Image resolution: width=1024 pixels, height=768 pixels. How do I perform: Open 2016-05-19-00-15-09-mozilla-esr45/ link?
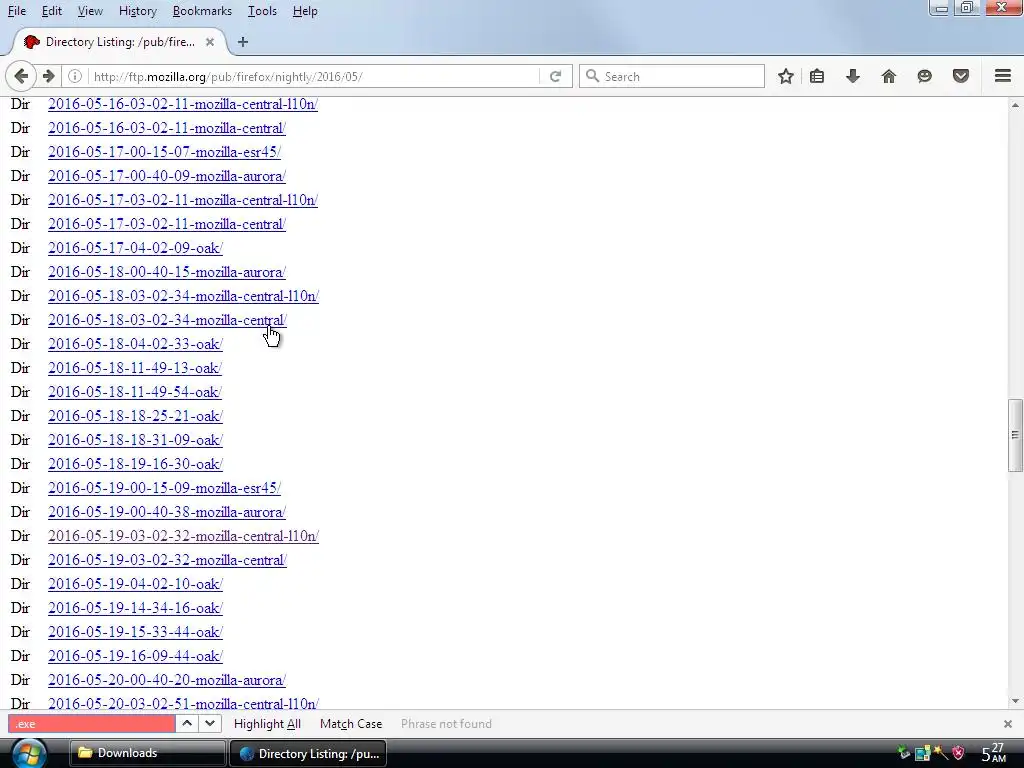click(x=165, y=488)
